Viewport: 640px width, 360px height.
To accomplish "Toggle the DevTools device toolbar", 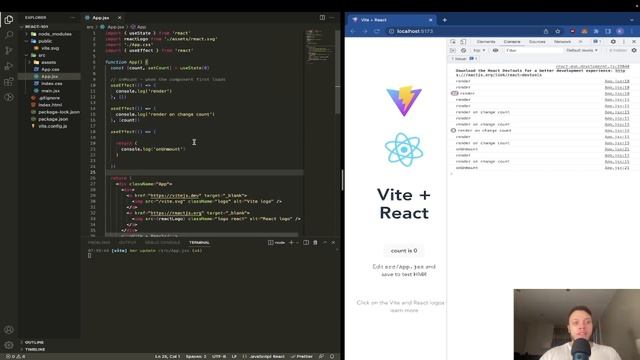I will [463, 42].
